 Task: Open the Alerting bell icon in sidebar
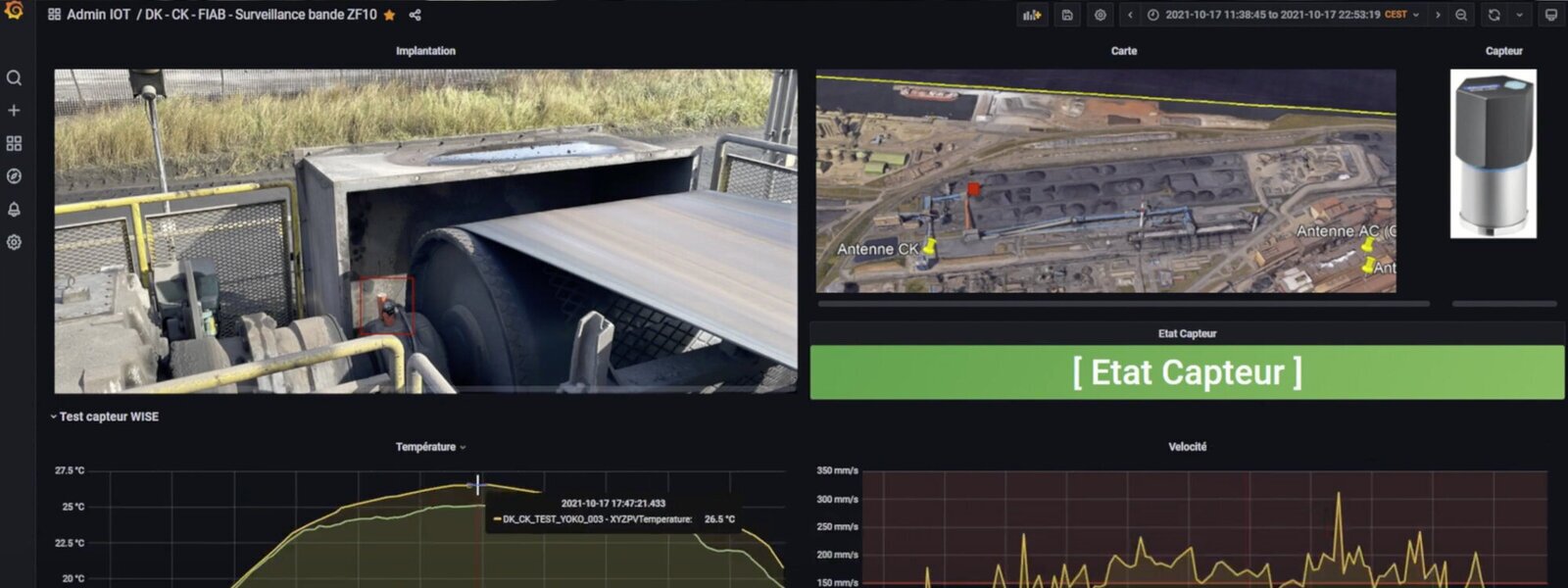coord(14,209)
